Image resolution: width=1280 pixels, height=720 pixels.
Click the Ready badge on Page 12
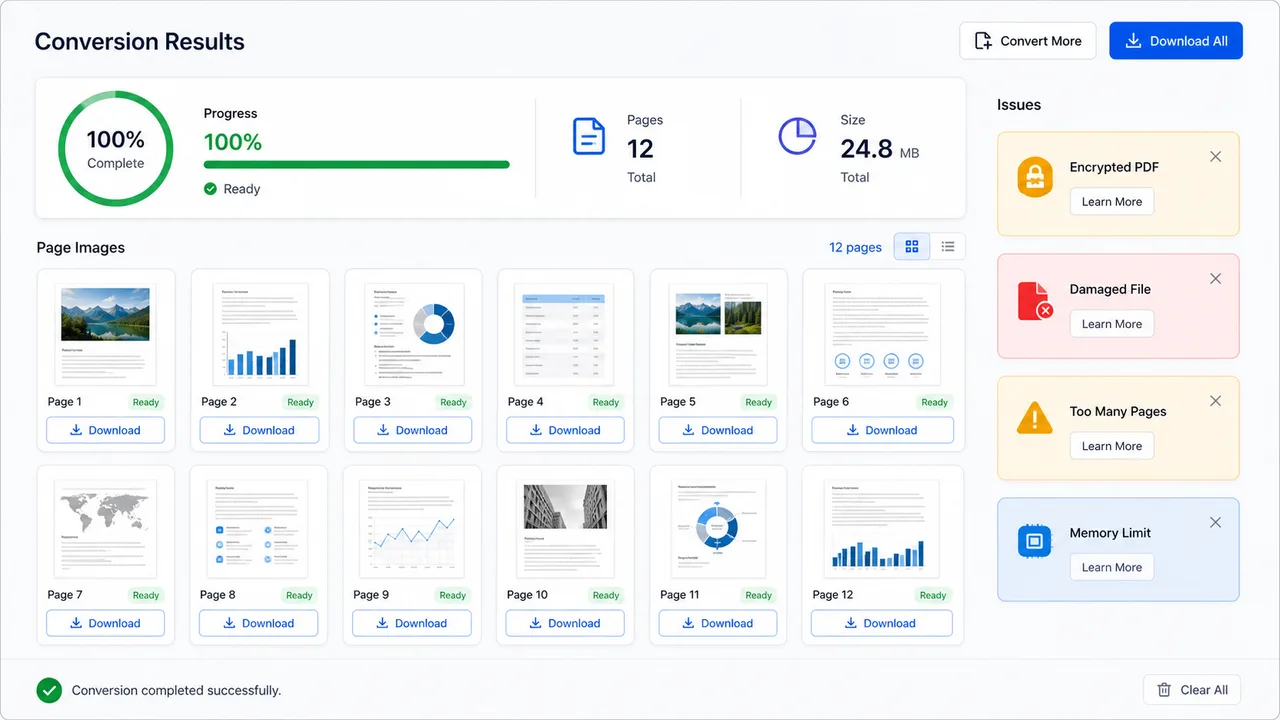(x=933, y=595)
